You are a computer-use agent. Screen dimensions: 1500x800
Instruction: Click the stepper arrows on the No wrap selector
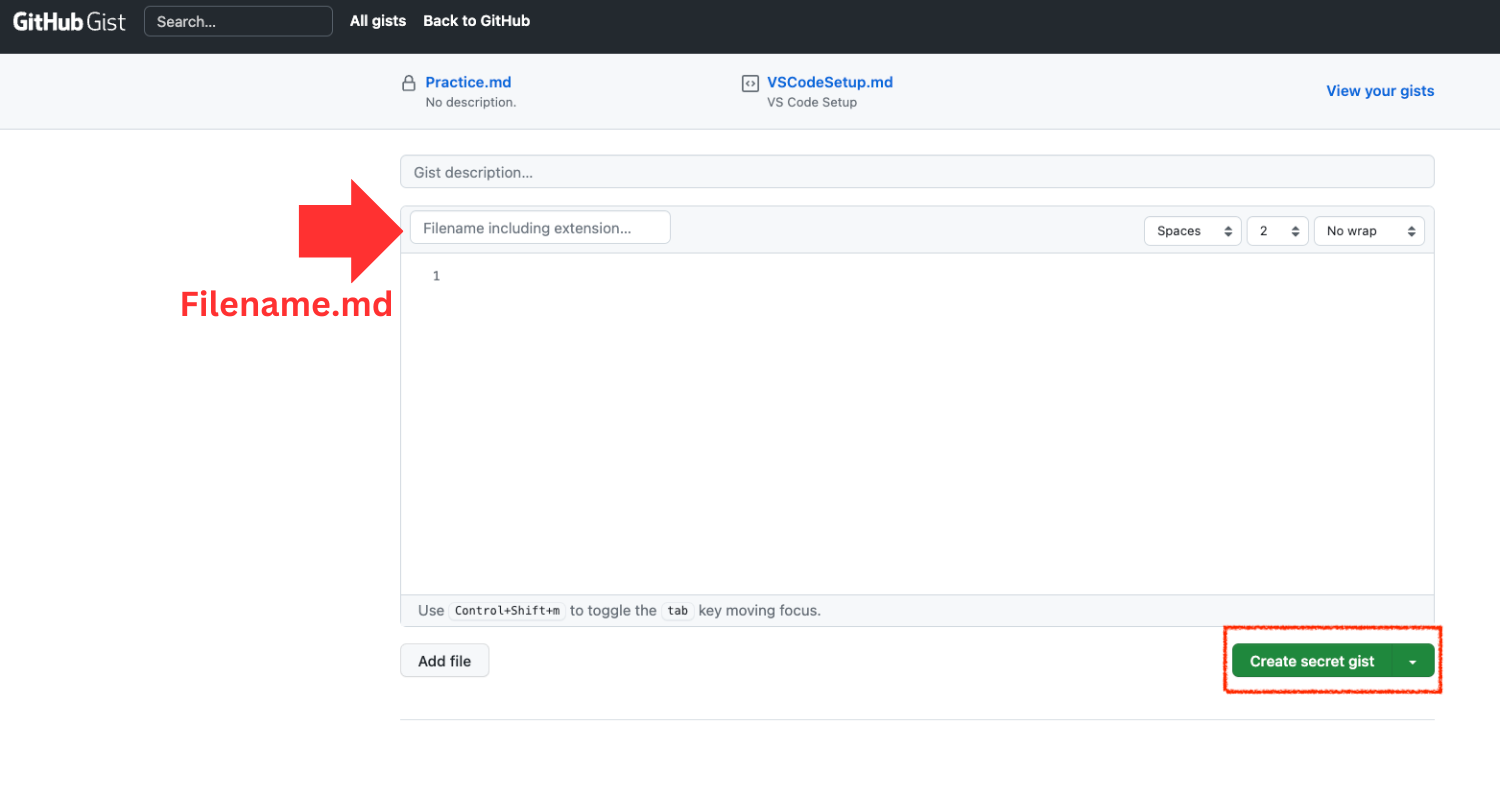pyautogui.click(x=1413, y=230)
